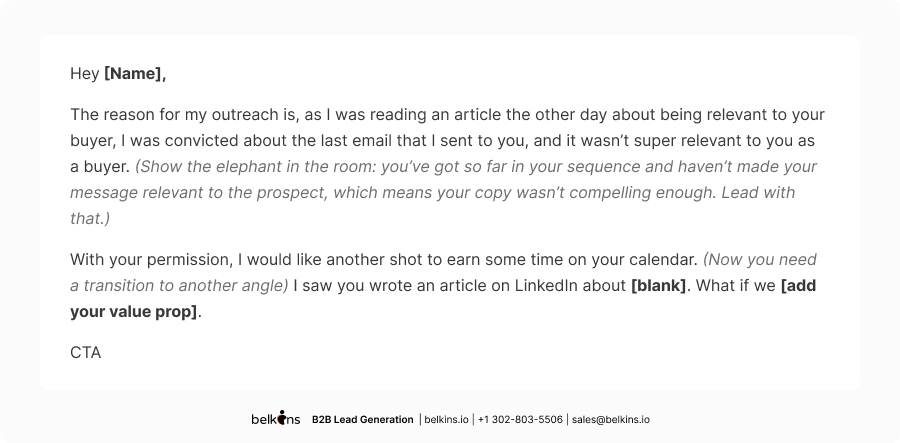Image resolution: width=900 pixels, height=443 pixels.
Task: Click italic 'Now you need a transition' note
Action: pos(443,273)
